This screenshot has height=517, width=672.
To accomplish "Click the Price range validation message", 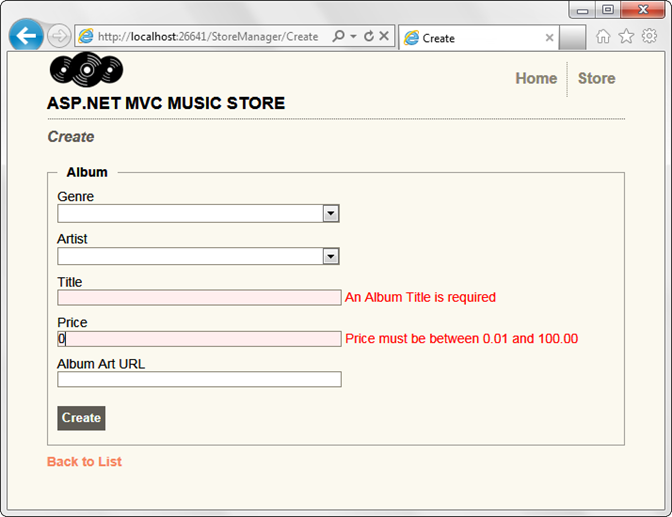I will click(x=462, y=339).
